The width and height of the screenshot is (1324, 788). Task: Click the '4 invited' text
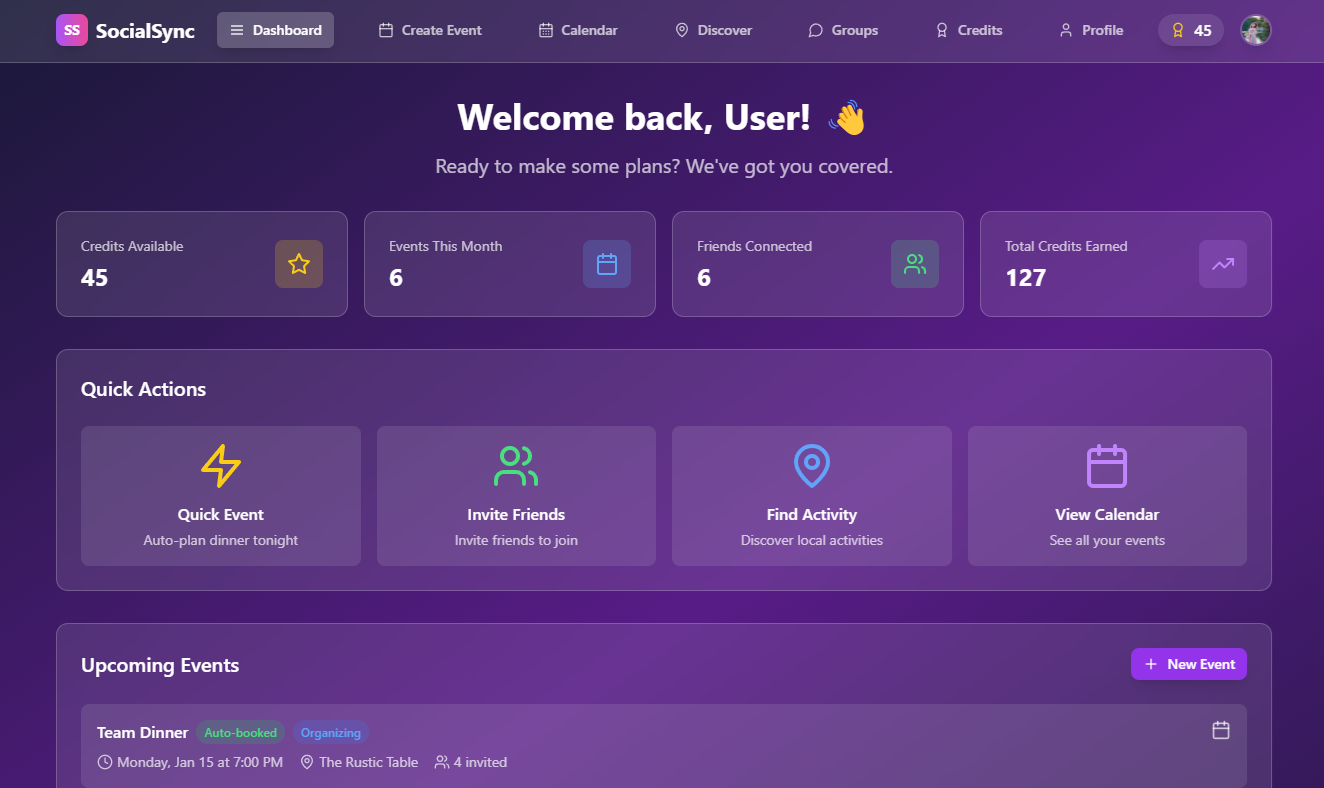[x=480, y=762]
